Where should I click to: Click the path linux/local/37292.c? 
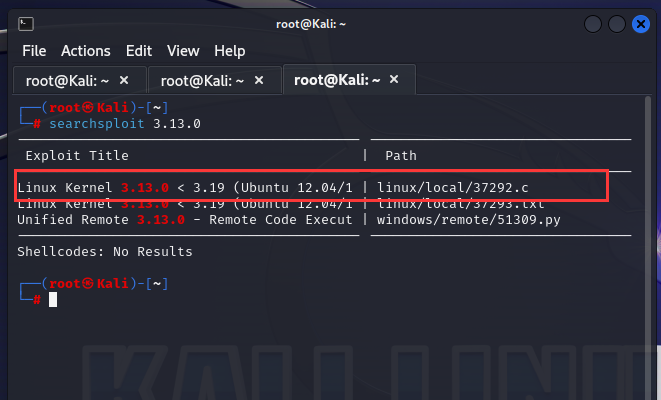pyautogui.click(x=452, y=187)
